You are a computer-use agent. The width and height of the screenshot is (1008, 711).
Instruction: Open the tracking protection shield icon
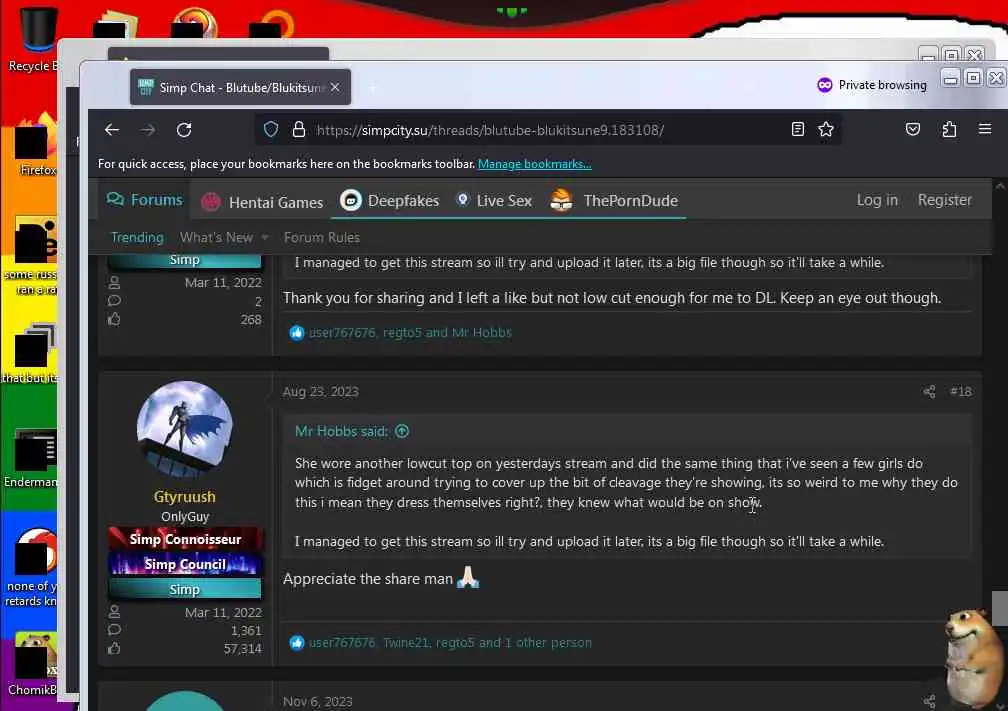tap(271, 130)
